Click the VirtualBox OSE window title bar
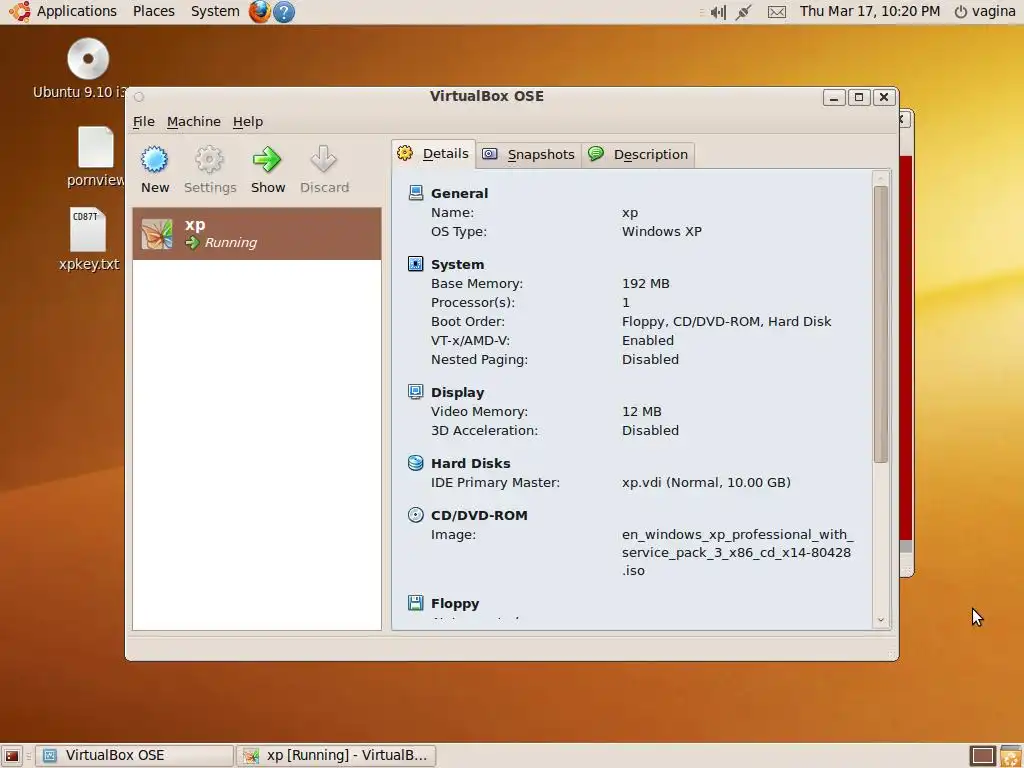This screenshot has height=768, width=1024. tap(487, 97)
